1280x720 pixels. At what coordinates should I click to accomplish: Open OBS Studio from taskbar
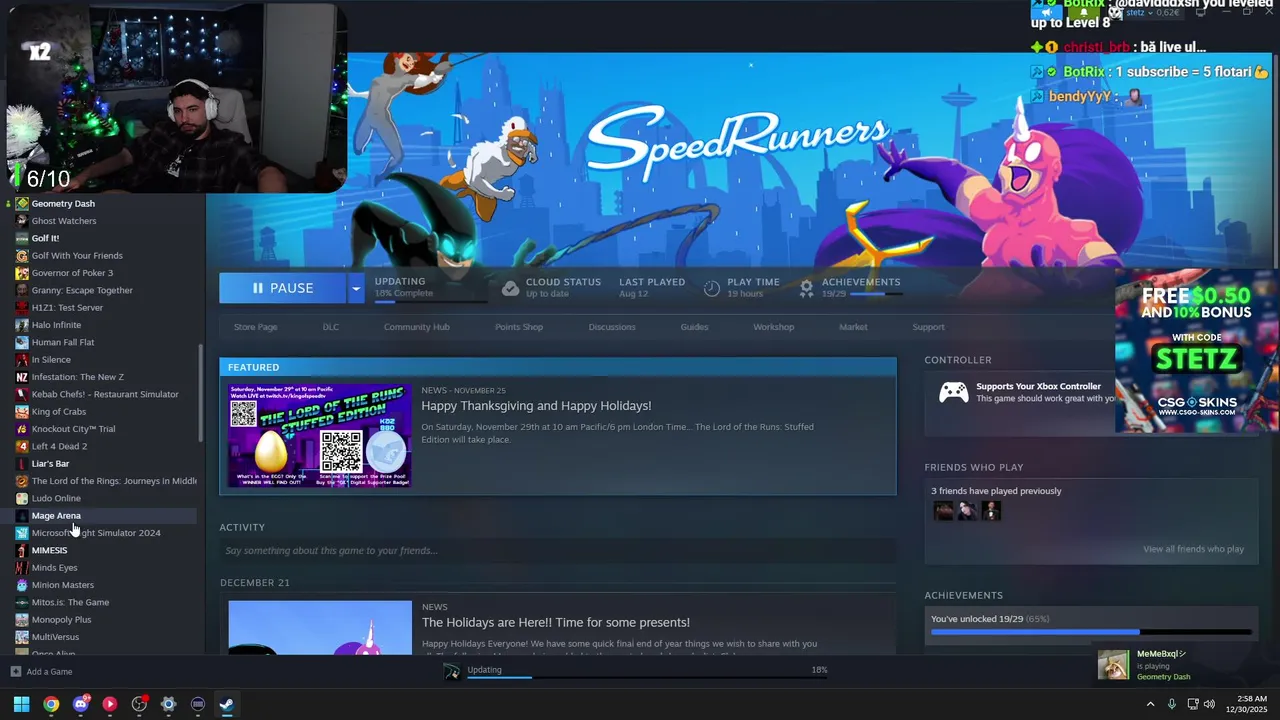pos(139,704)
